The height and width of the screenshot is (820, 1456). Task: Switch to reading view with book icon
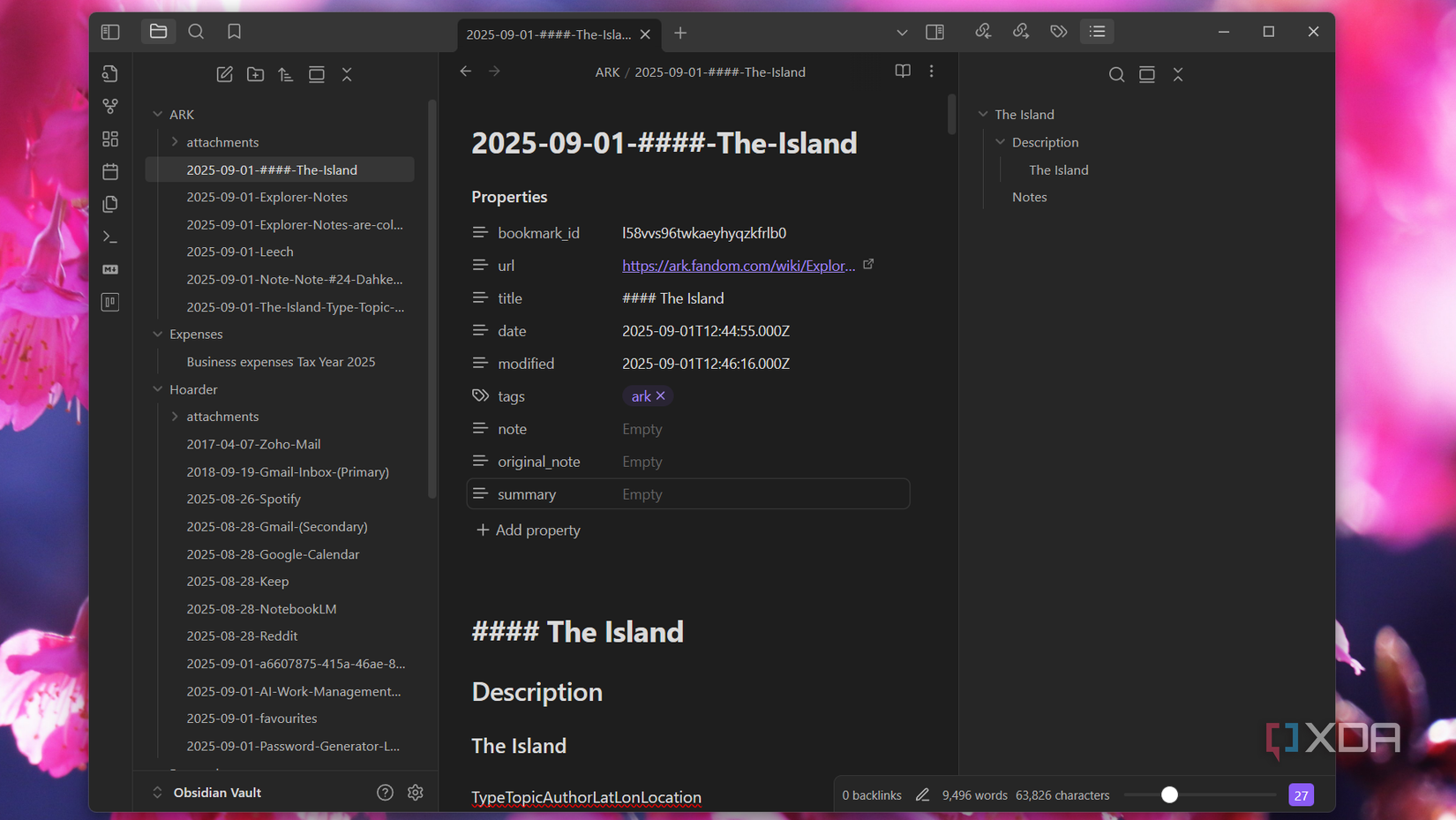[902, 71]
